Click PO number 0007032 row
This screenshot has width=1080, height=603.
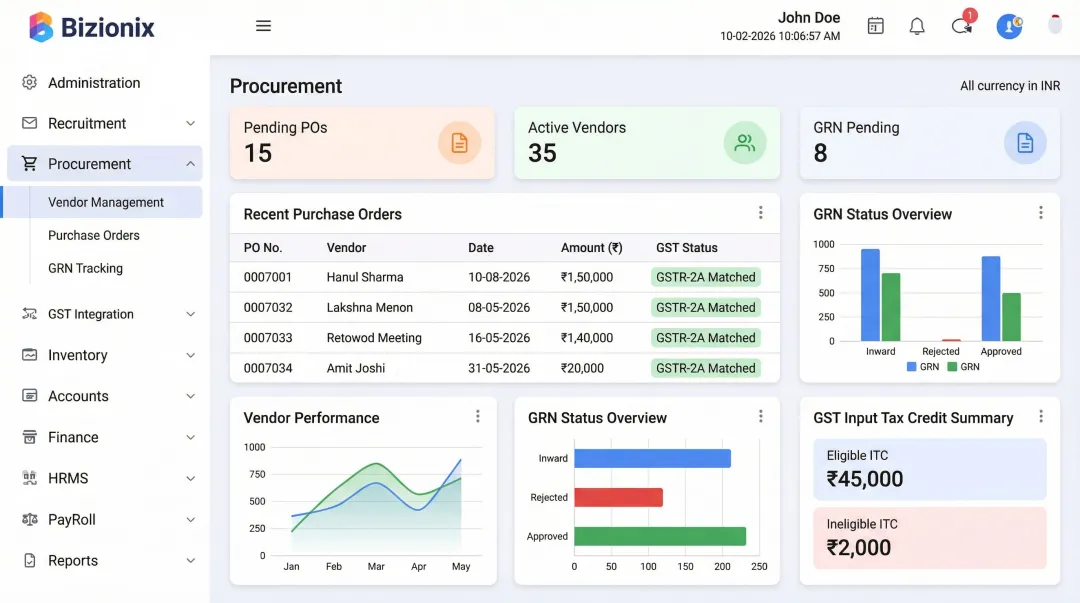[x=268, y=307]
